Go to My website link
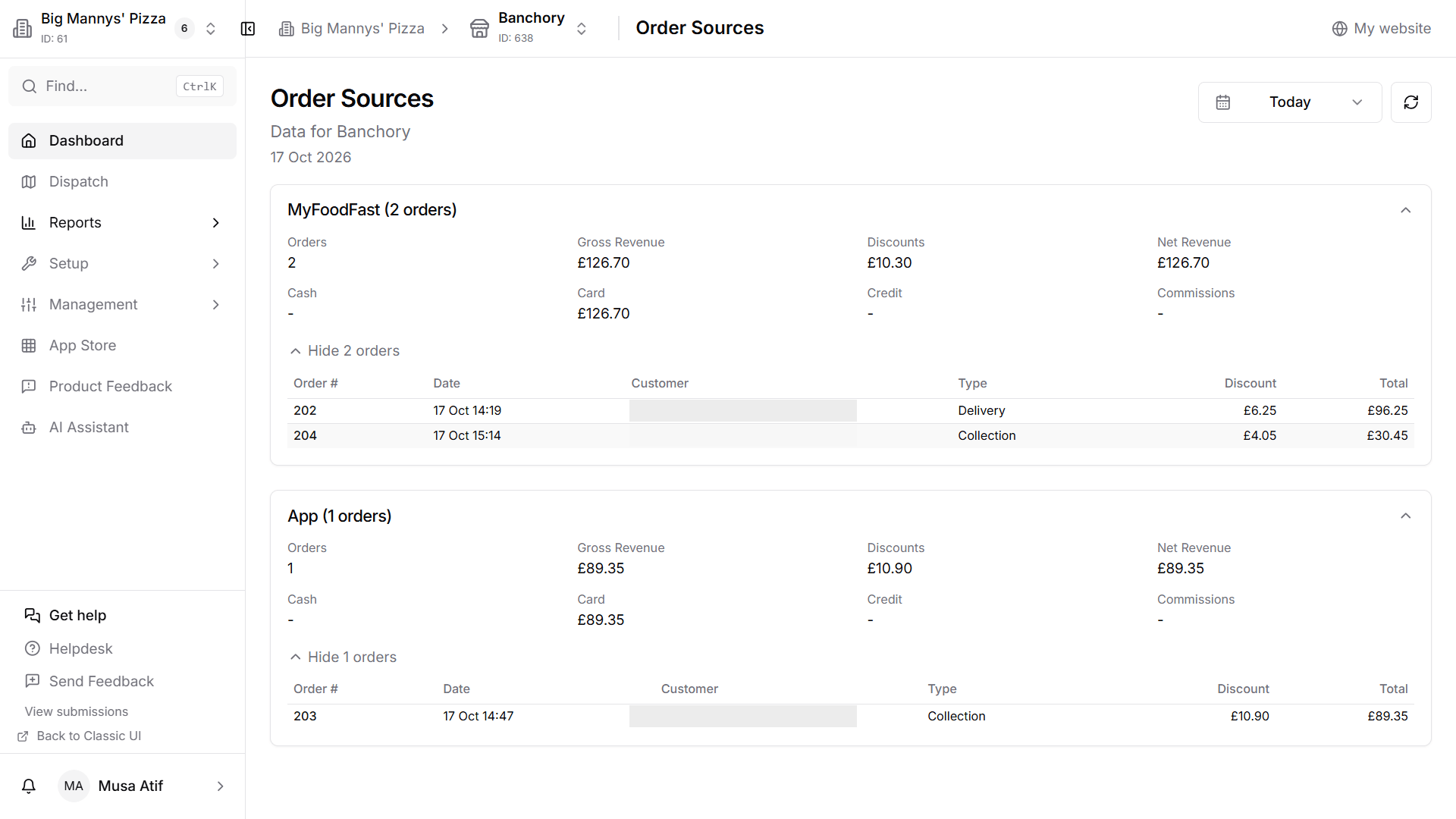The height and width of the screenshot is (819, 1456). coord(1382,29)
